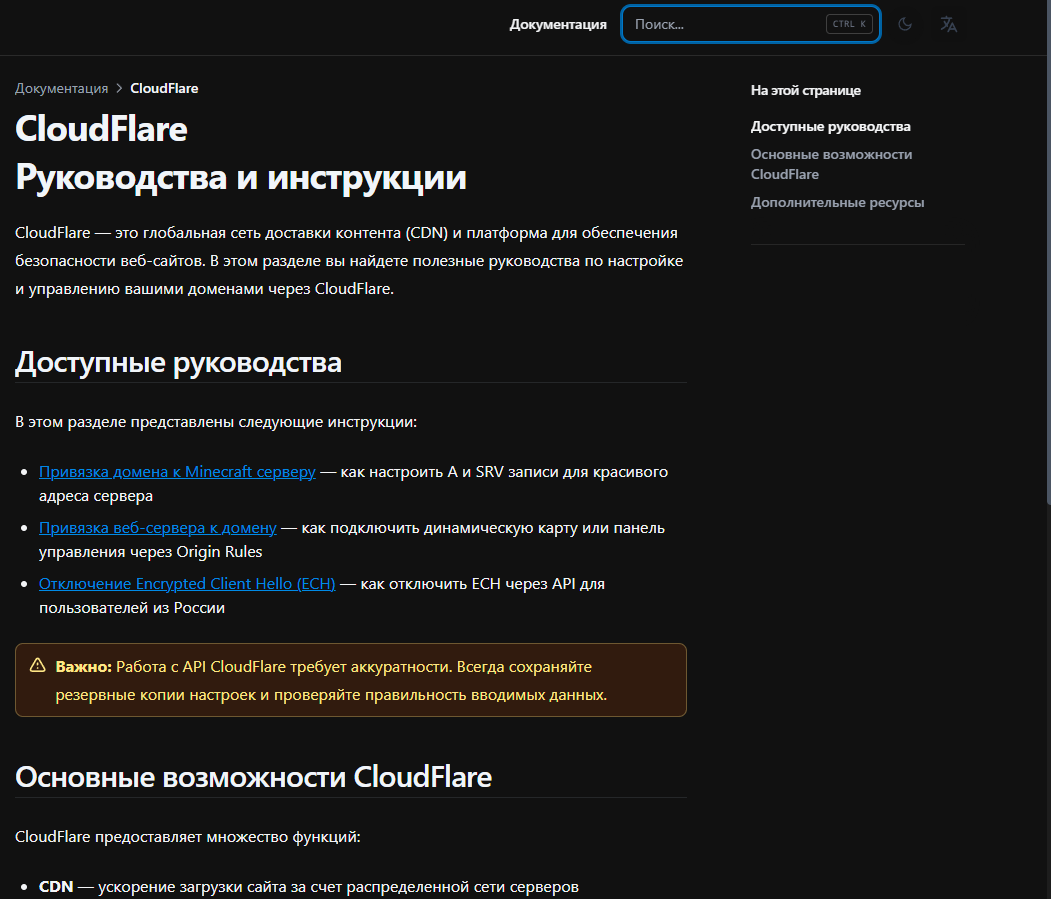
Task: Open Основные возможности CloudFlare sidebar link
Action: (830, 164)
